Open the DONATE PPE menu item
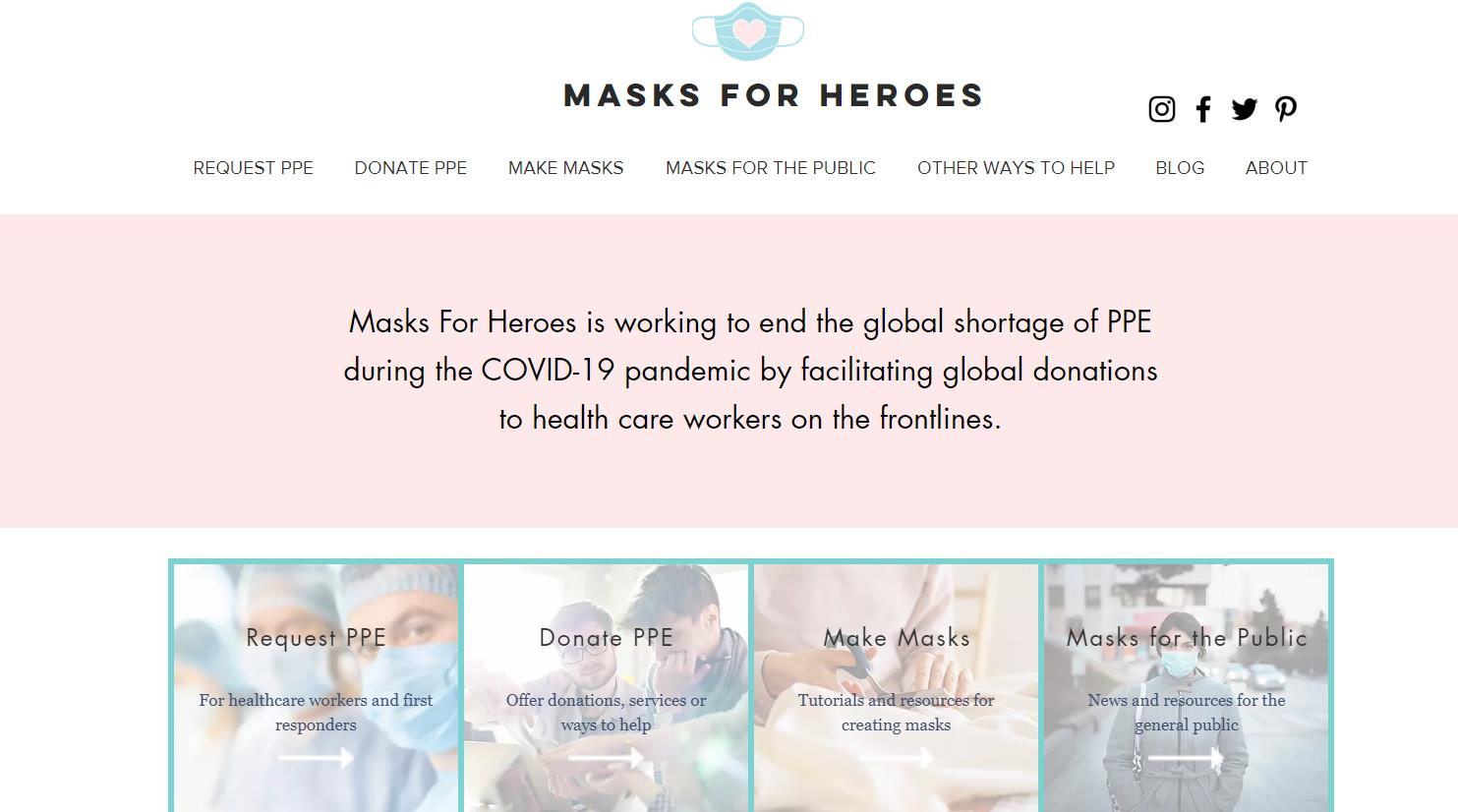 410,168
